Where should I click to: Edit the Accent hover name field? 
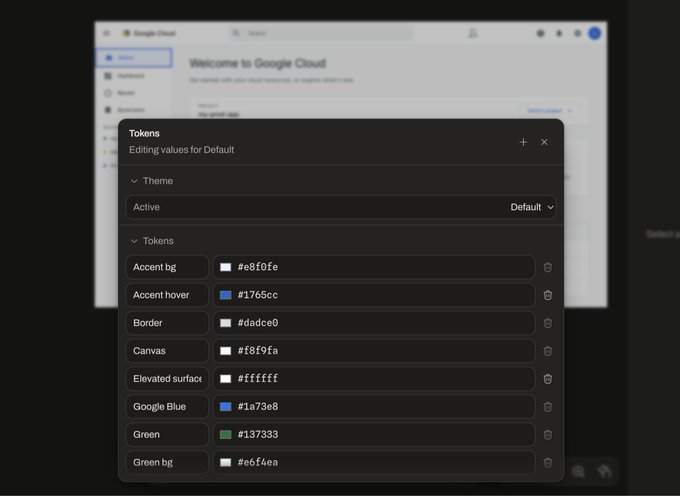tap(167, 295)
